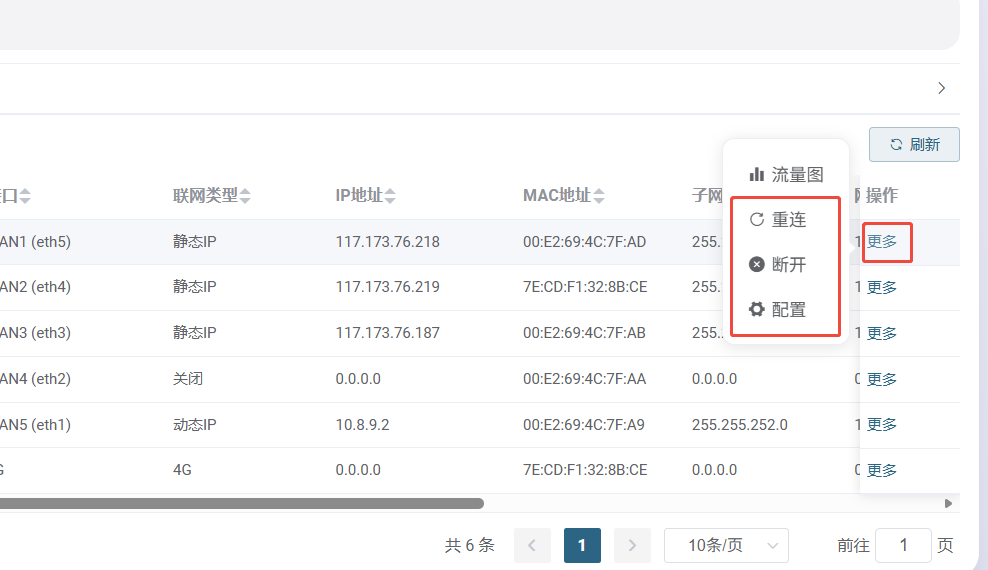Open the 10条/页 page size dropdown
The height and width of the screenshot is (570, 988).
pos(726,546)
